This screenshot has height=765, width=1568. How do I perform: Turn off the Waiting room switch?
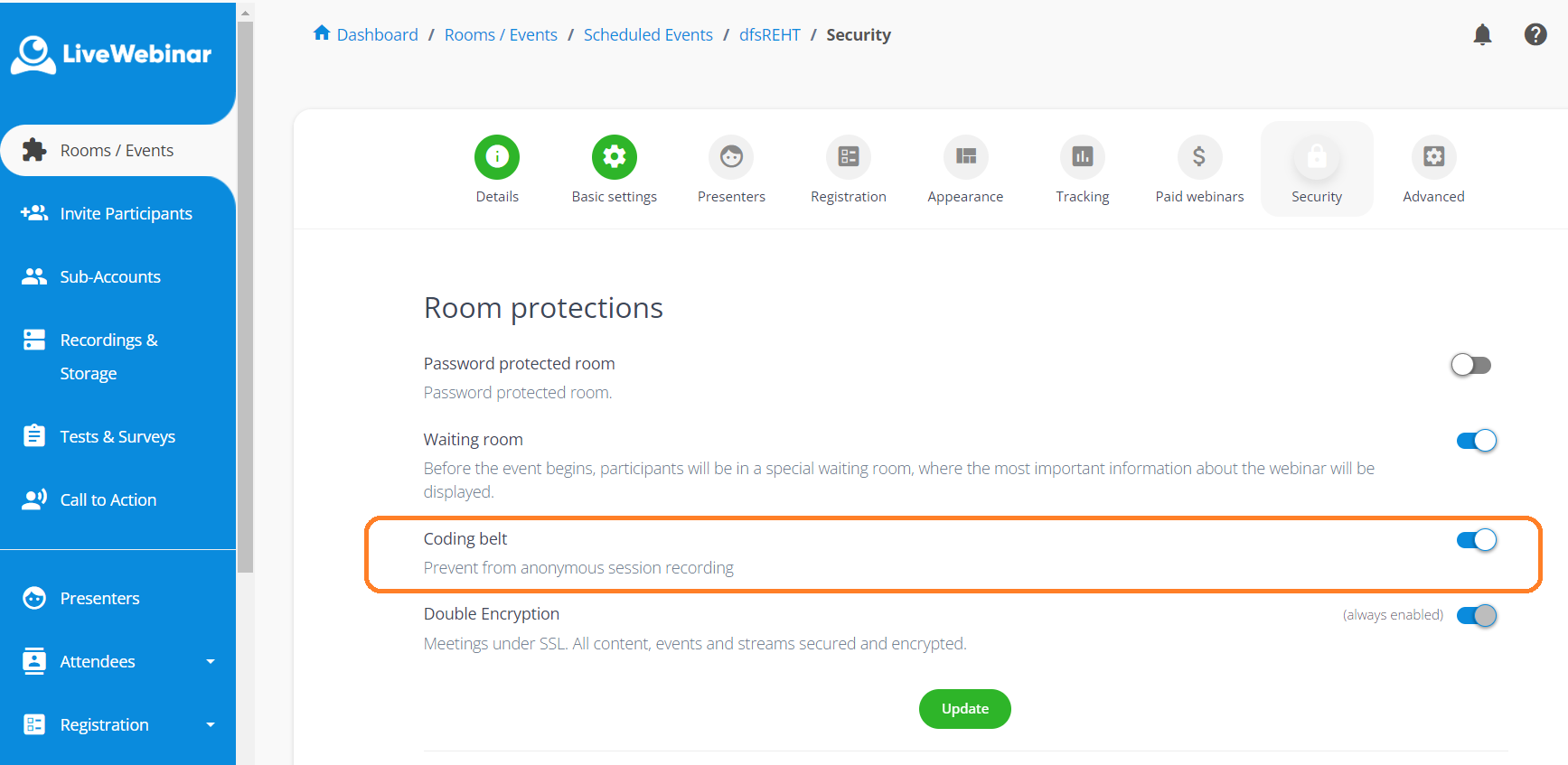[1476, 441]
